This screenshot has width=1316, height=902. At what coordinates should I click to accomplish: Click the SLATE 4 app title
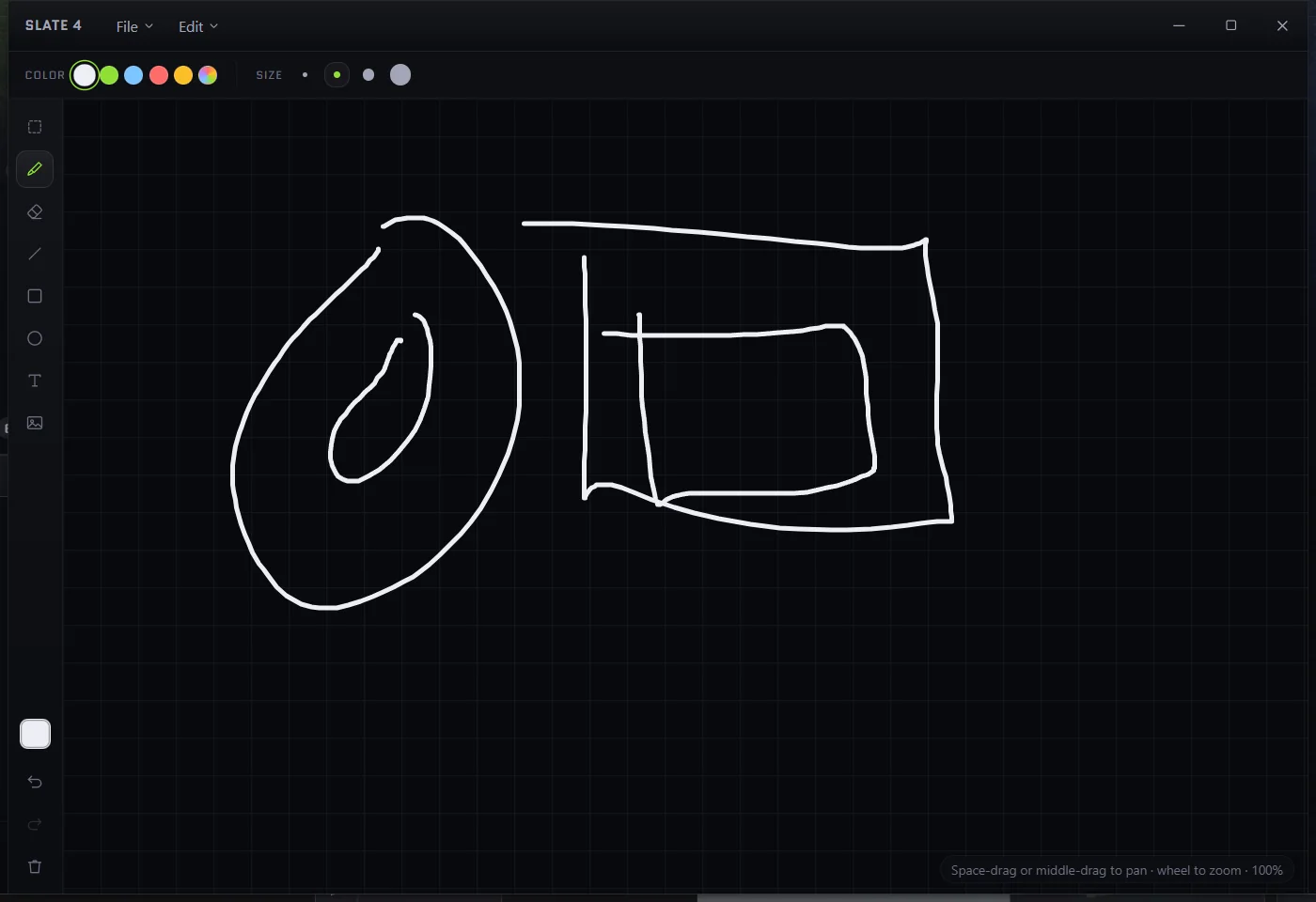pyautogui.click(x=54, y=25)
